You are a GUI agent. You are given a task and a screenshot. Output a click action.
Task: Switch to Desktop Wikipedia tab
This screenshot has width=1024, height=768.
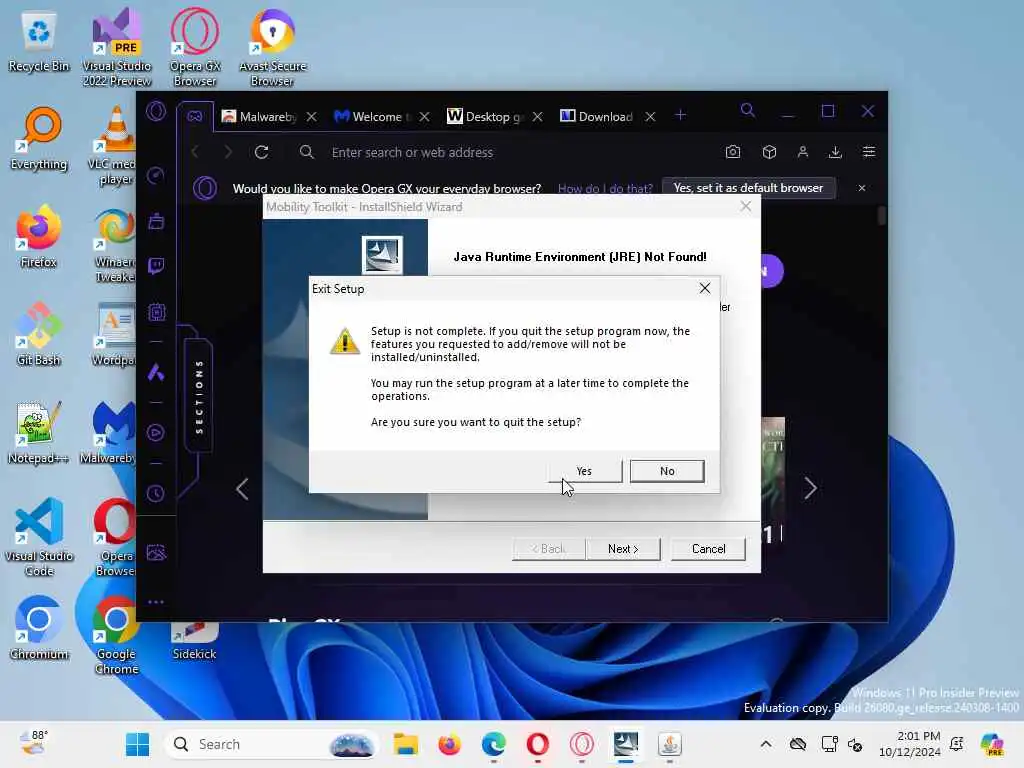(x=485, y=116)
